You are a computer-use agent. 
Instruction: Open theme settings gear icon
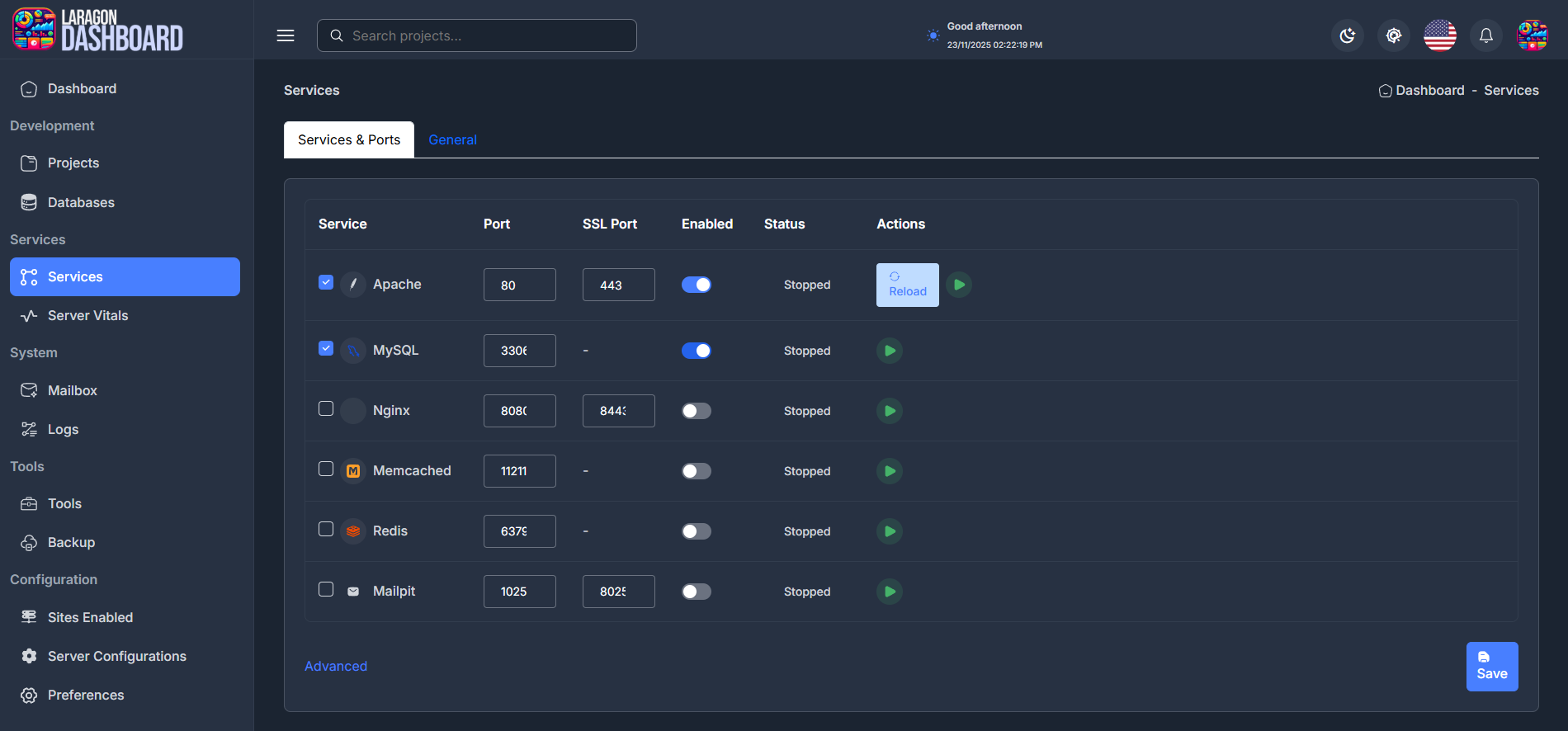1394,35
